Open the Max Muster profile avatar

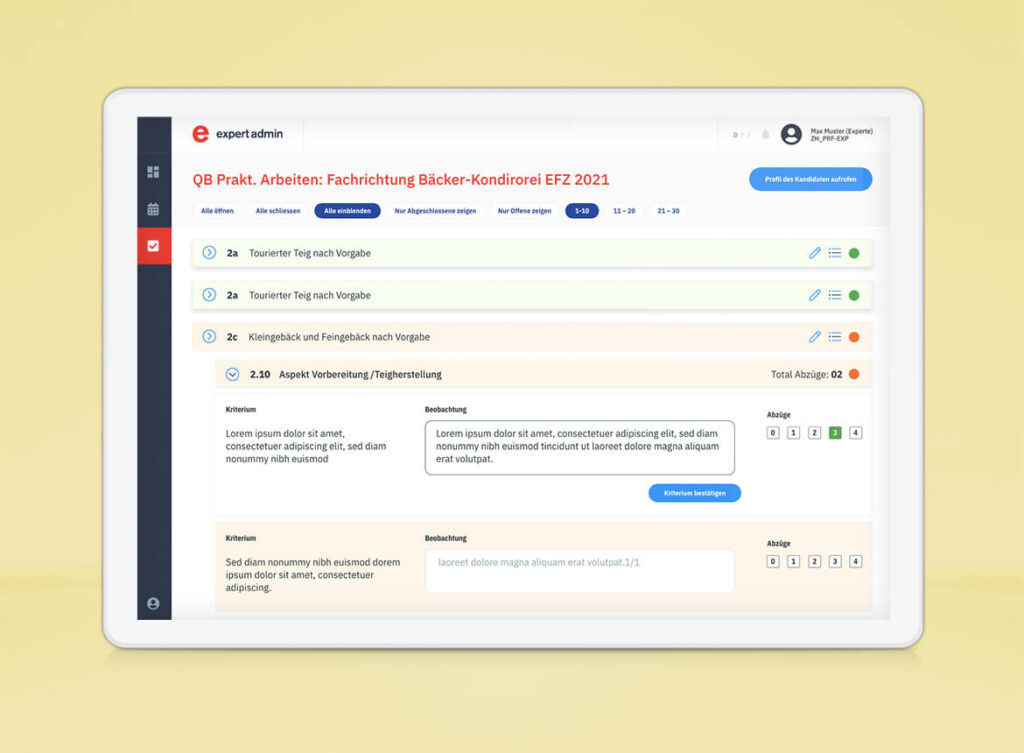point(790,134)
